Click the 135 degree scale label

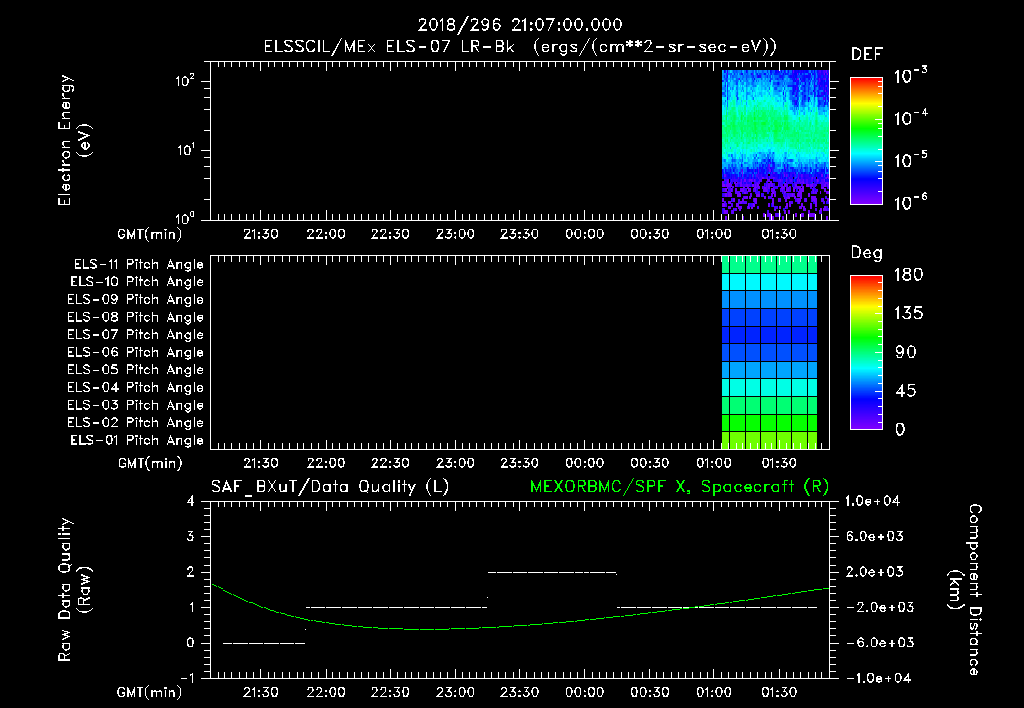(x=909, y=314)
